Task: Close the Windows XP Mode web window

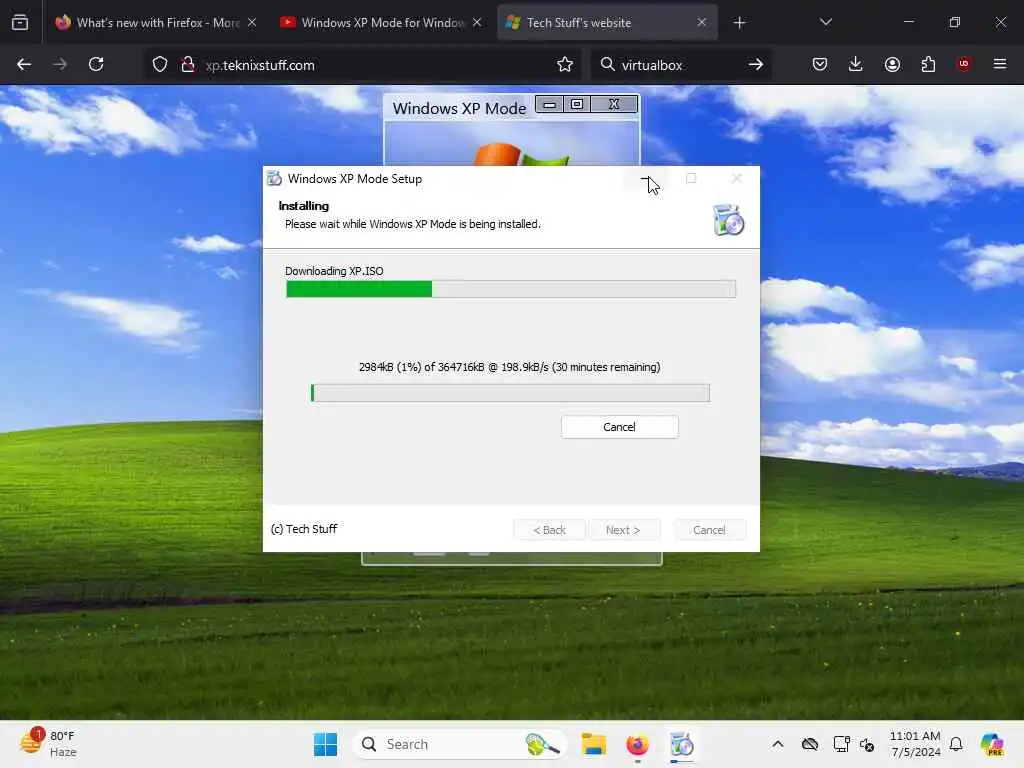Action: (614, 104)
